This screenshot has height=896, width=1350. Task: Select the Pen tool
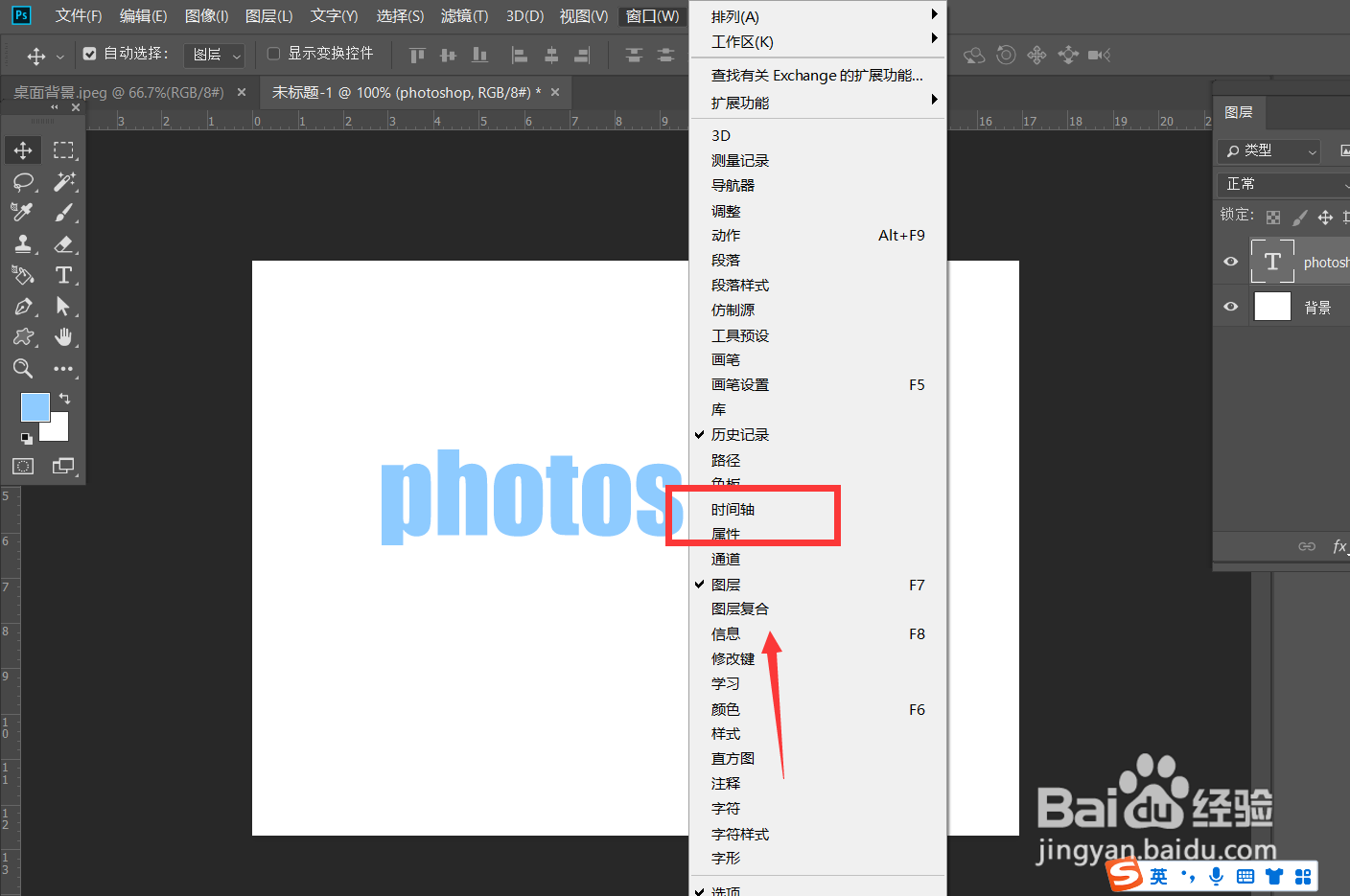[x=23, y=307]
